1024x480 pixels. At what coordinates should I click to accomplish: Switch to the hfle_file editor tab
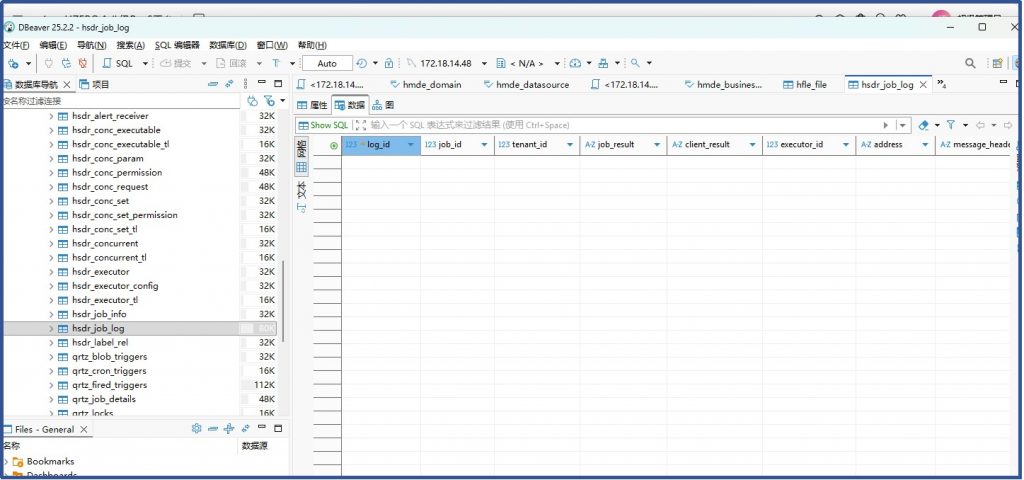pos(805,85)
